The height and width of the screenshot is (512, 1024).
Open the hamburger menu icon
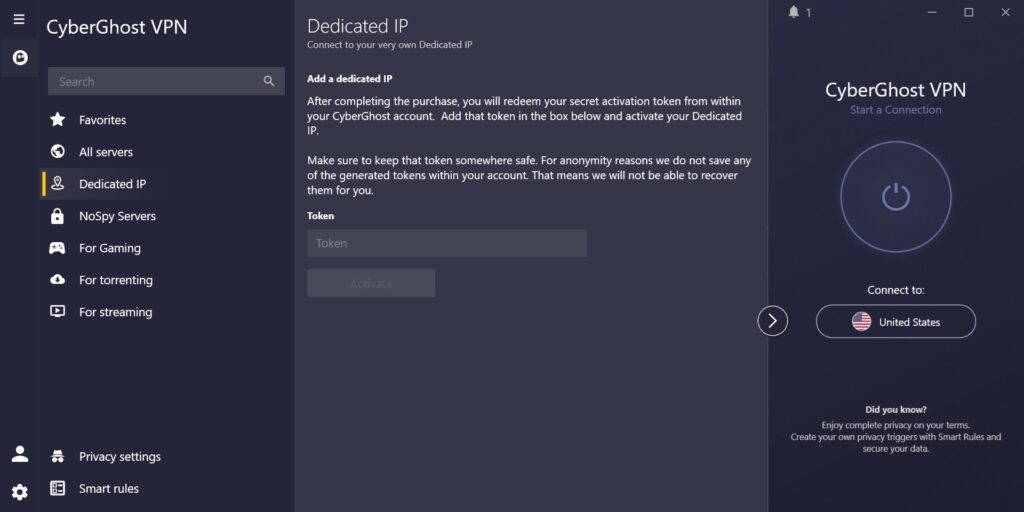[x=19, y=19]
